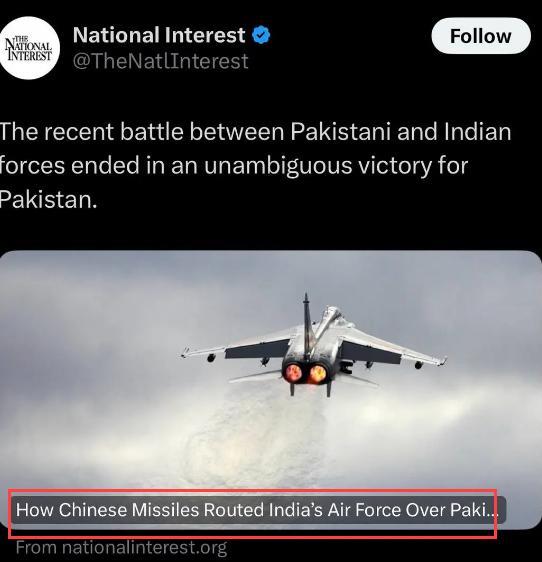Screen dimensions: 542x562
Task: Open the @TheNatlInterest handle
Action: click(x=161, y=61)
